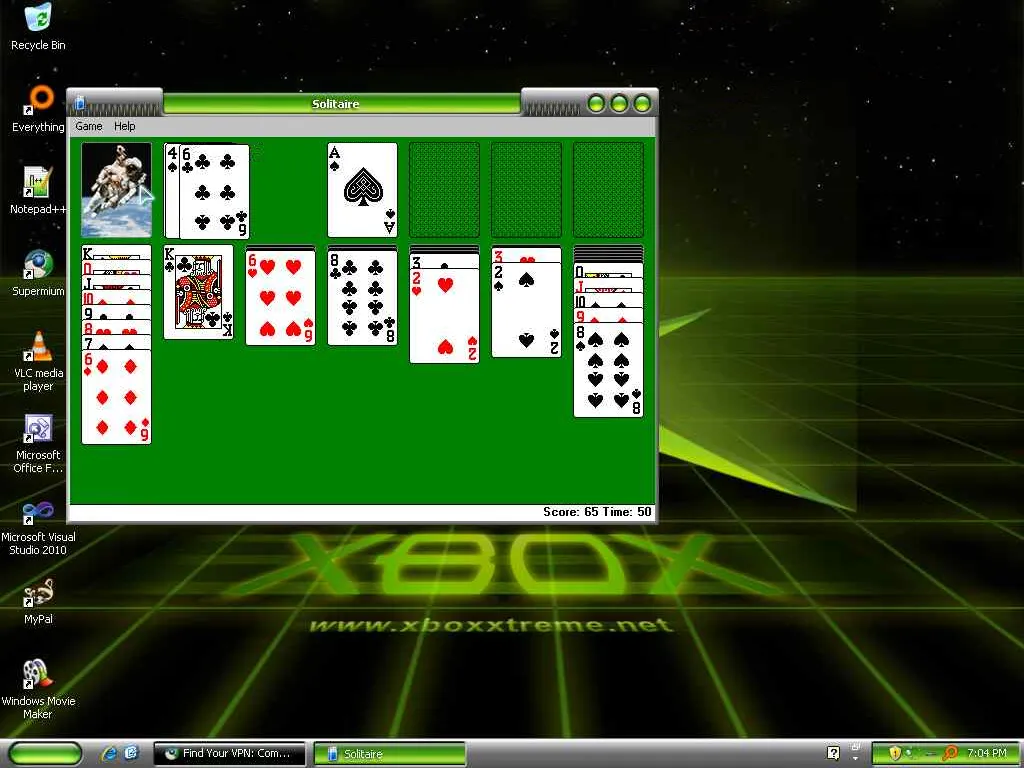
Task: Draw from the astronaut stock deck
Action: pyautogui.click(x=116, y=190)
